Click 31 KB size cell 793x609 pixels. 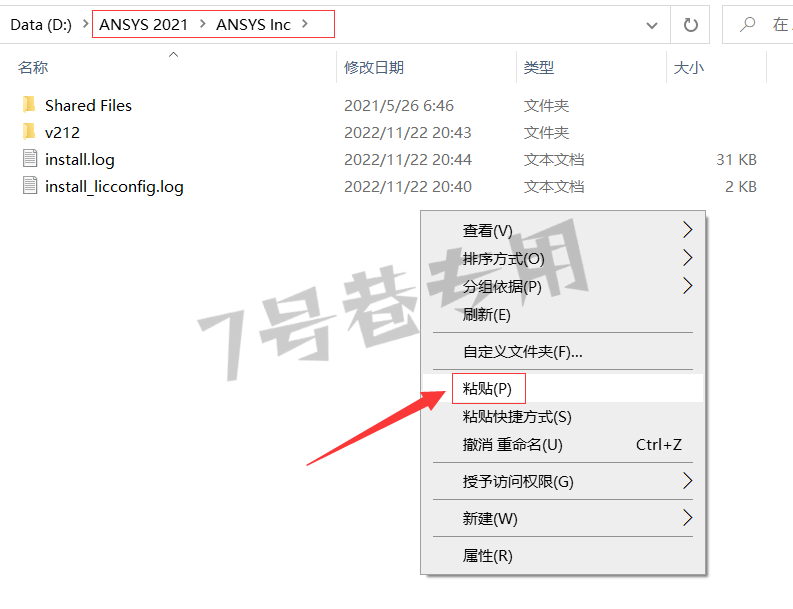736,159
